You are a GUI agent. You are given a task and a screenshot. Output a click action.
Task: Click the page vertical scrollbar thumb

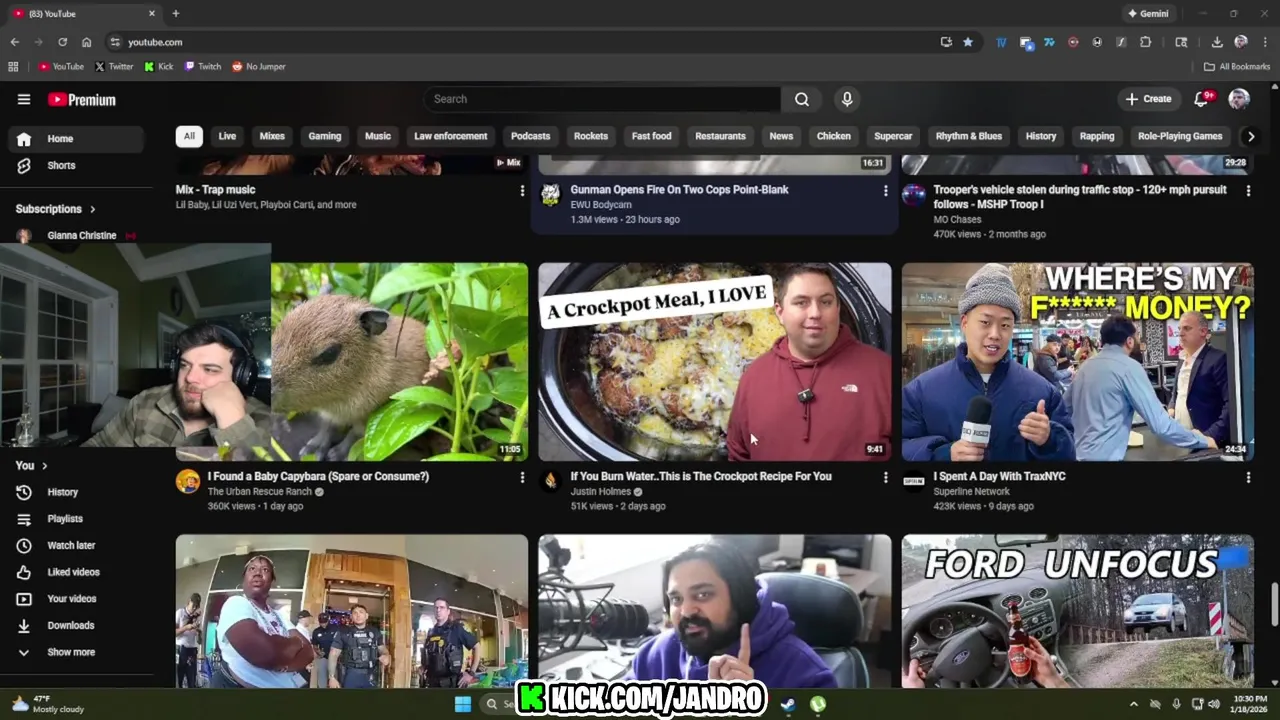click(x=1274, y=605)
